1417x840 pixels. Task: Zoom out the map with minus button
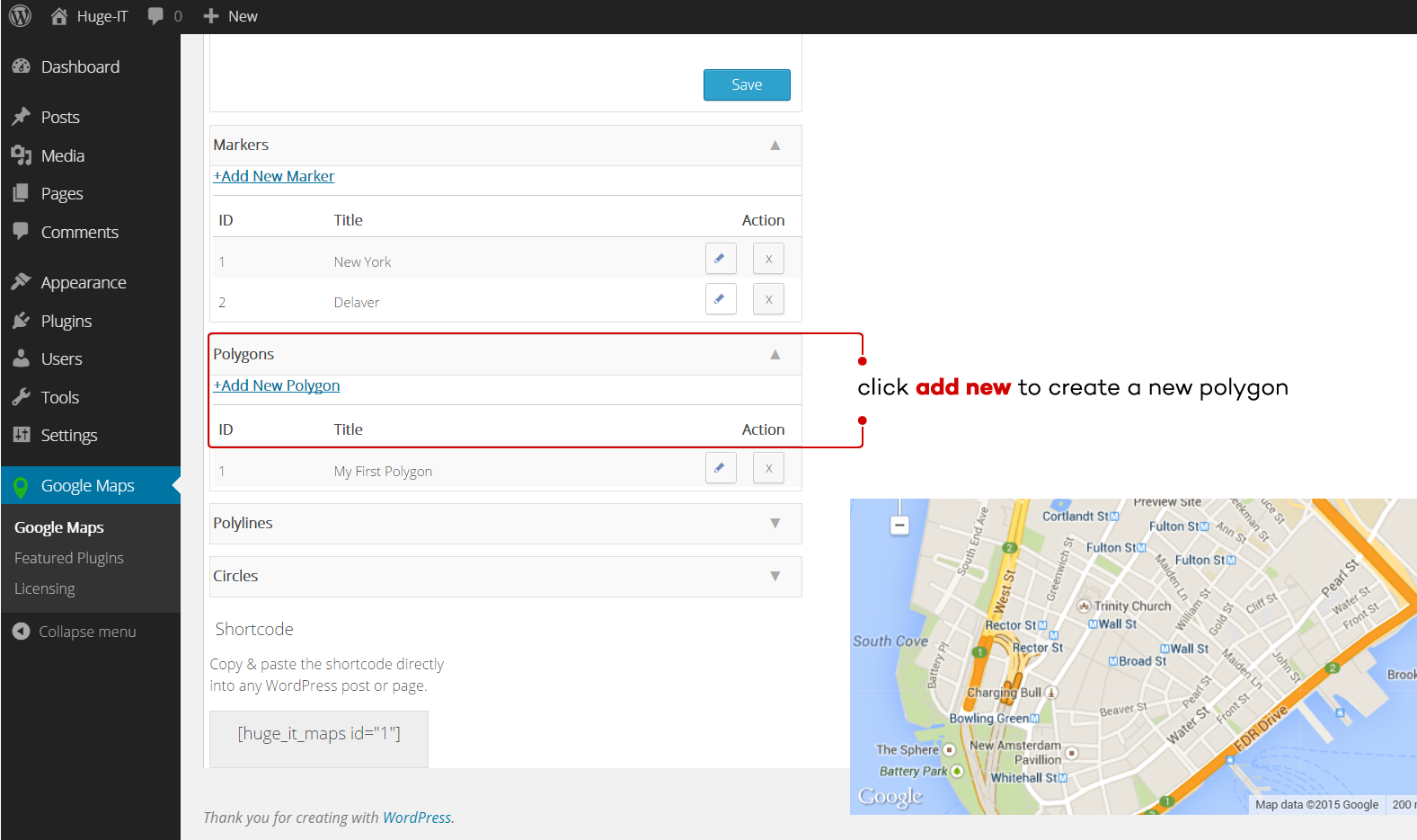(x=899, y=526)
